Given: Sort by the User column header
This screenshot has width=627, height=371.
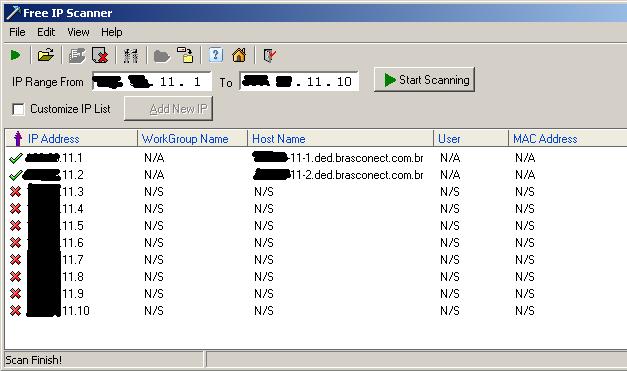Looking at the screenshot, I should (471, 138).
